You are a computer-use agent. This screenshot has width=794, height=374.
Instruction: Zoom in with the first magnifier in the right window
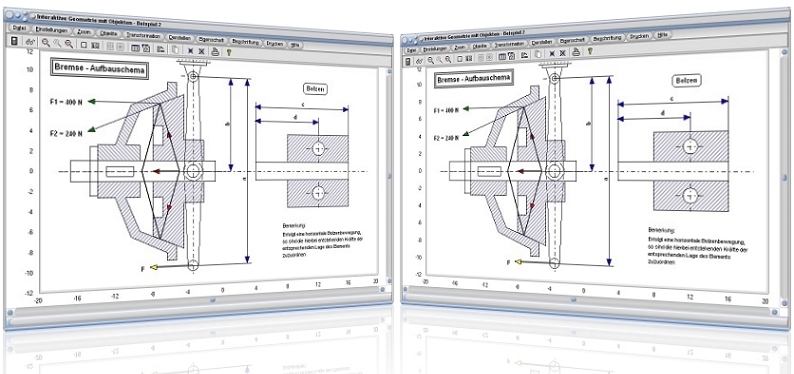coord(430,60)
